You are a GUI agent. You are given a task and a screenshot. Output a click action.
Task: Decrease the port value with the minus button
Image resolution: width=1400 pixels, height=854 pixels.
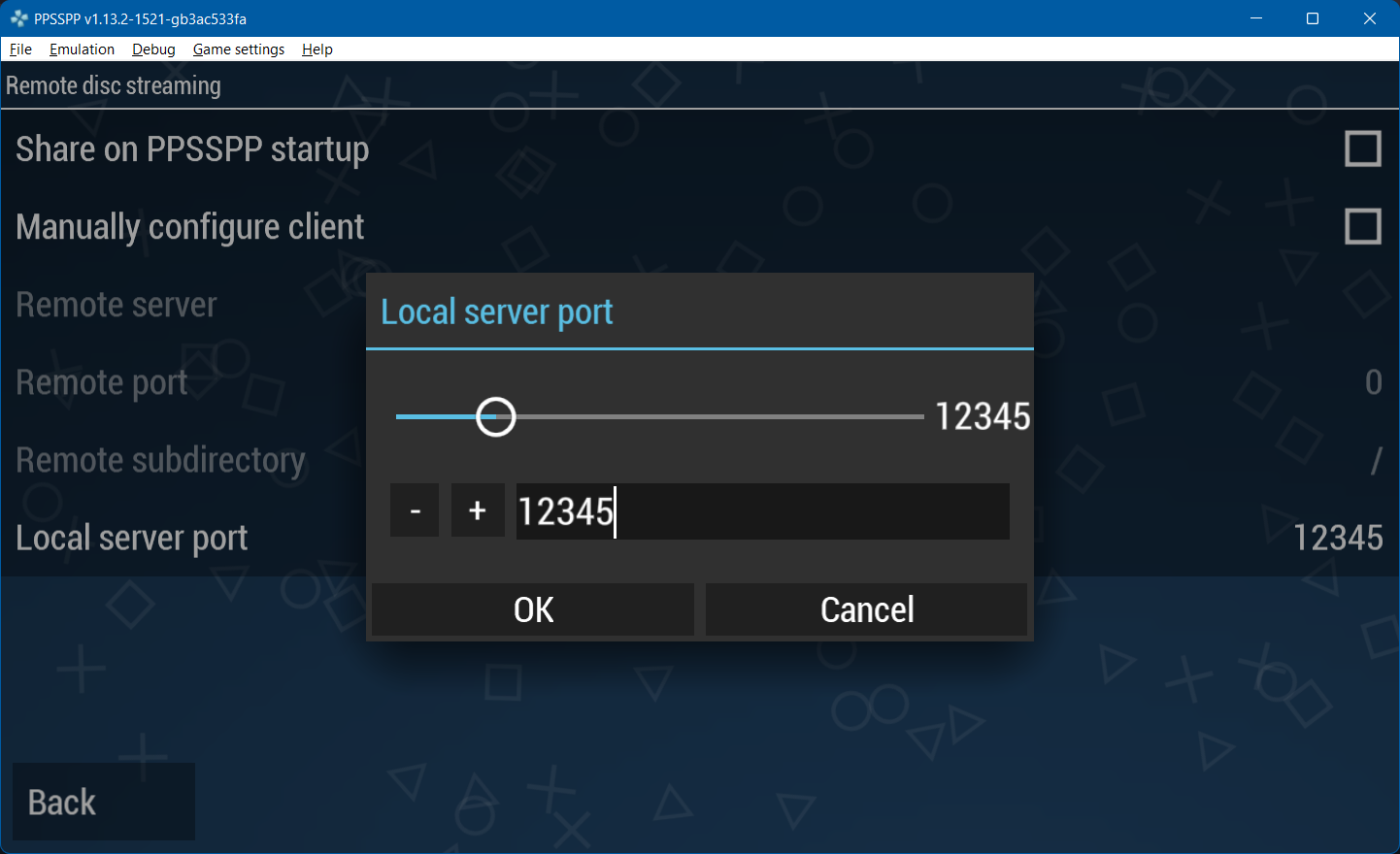pos(414,510)
